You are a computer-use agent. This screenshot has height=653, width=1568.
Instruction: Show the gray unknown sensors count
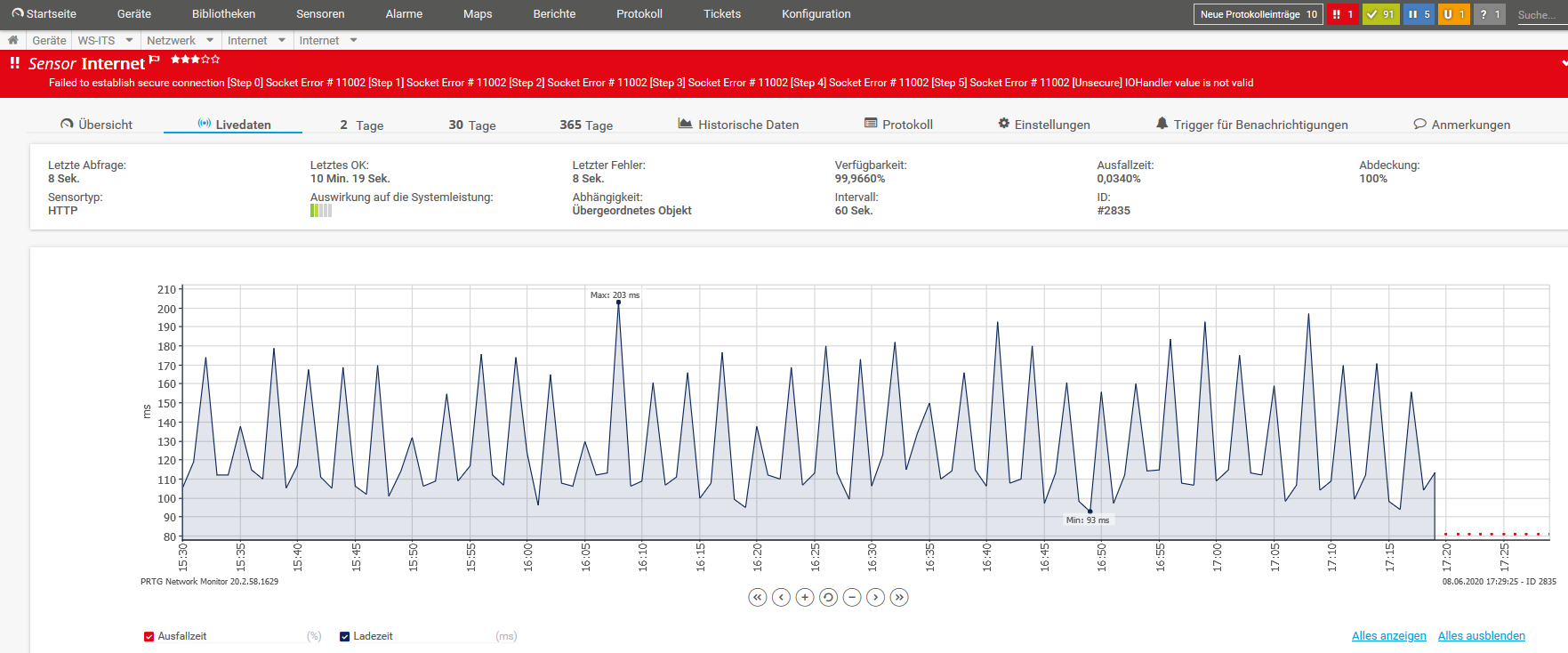[1490, 14]
